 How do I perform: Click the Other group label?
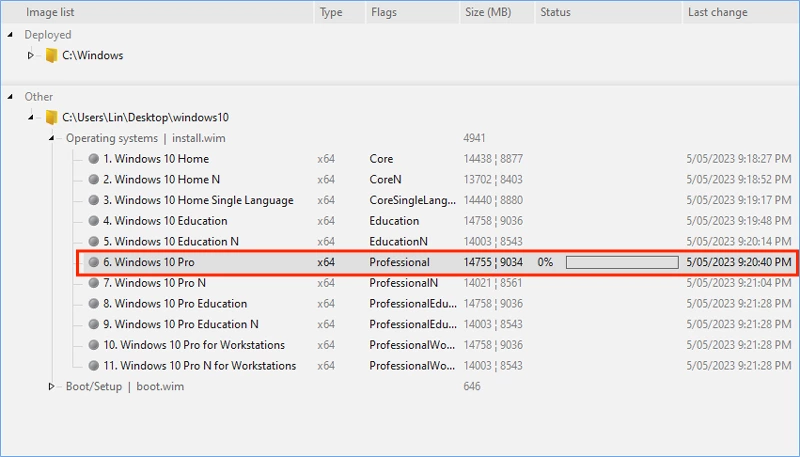coord(39,96)
